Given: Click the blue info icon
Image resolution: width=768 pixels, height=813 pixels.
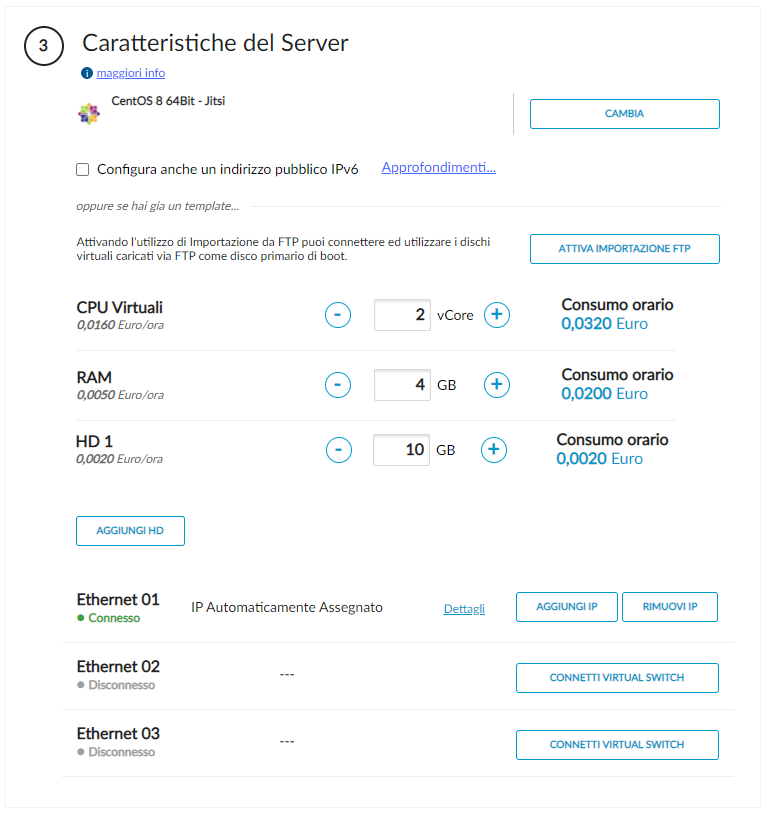Looking at the screenshot, I should click(x=87, y=73).
